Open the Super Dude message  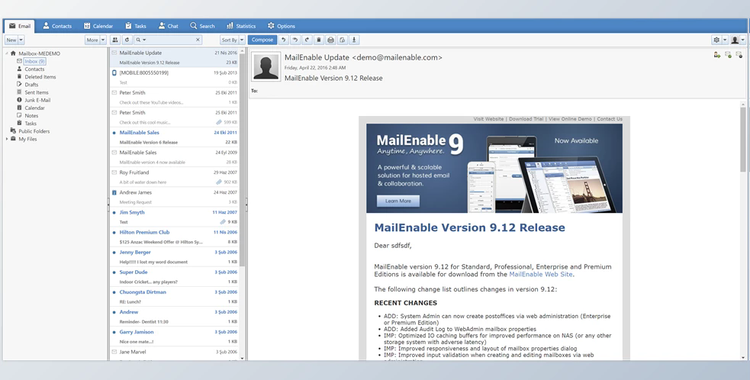coord(175,277)
